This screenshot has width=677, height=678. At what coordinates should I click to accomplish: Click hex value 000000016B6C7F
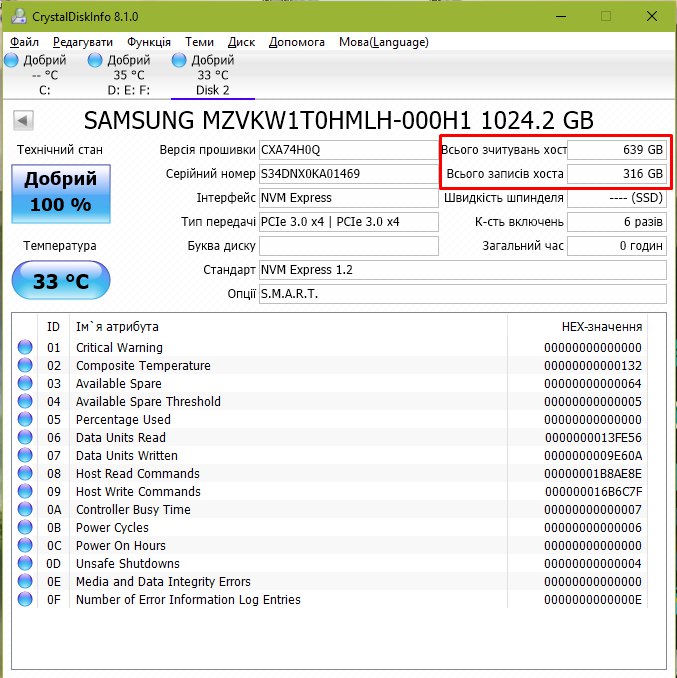click(x=593, y=492)
